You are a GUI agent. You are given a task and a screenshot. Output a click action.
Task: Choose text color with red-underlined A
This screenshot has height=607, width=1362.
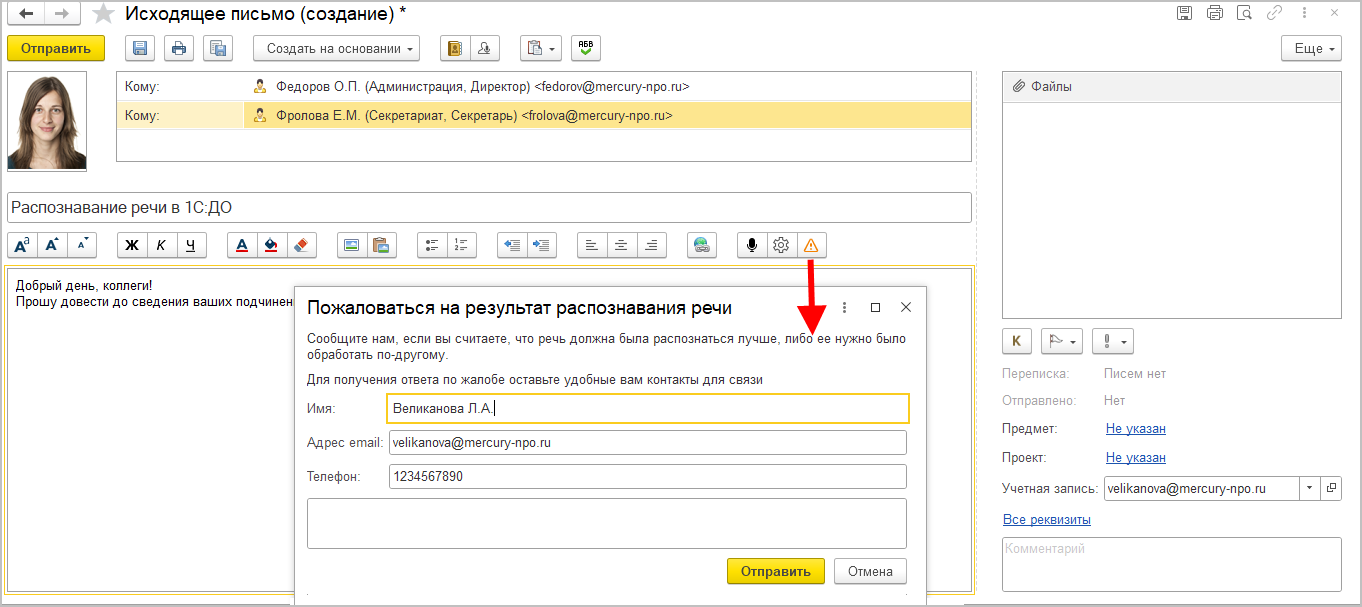click(x=242, y=245)
